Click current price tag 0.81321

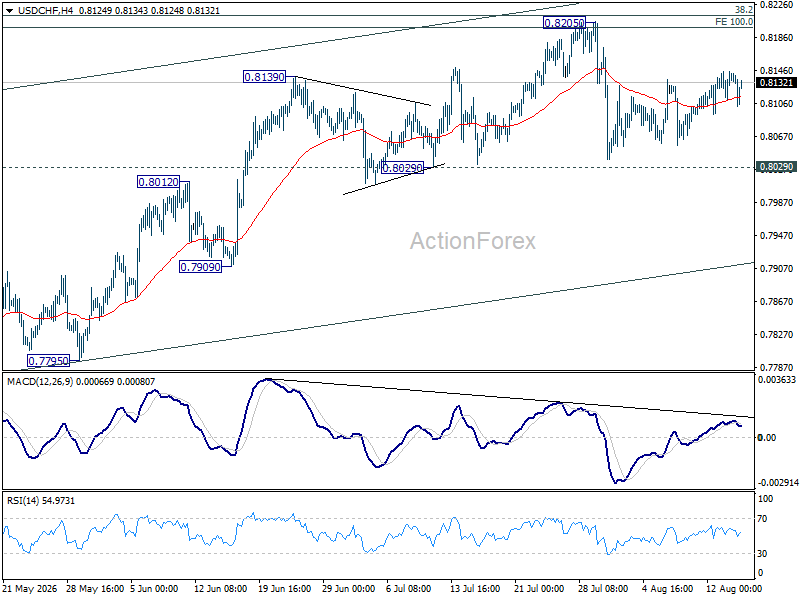point(776,83)
